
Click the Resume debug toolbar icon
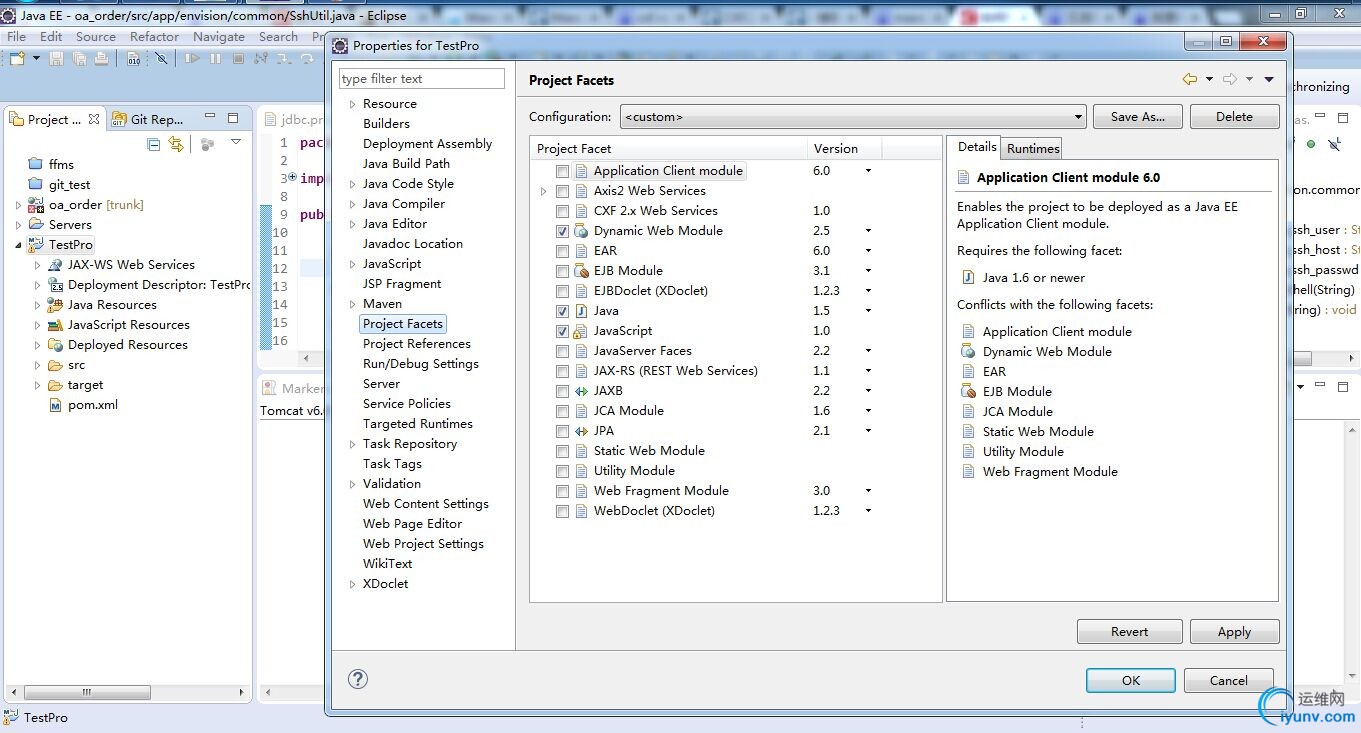192,59
